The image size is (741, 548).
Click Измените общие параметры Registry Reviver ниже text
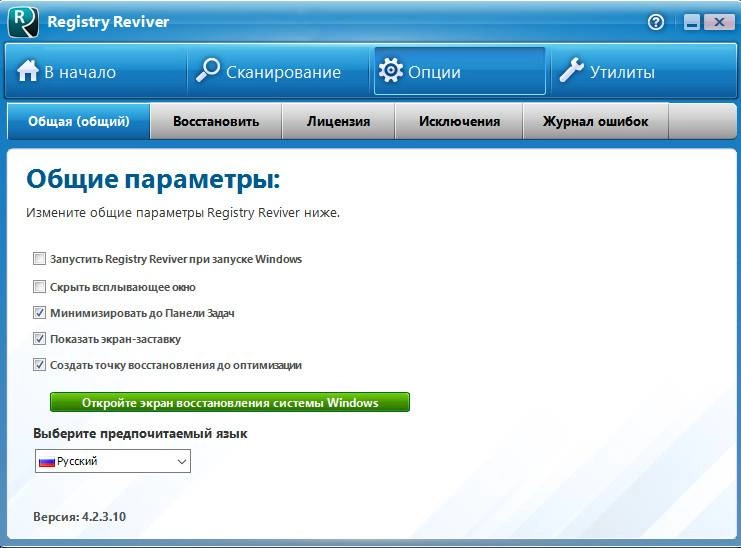click(x=182, y=213)
